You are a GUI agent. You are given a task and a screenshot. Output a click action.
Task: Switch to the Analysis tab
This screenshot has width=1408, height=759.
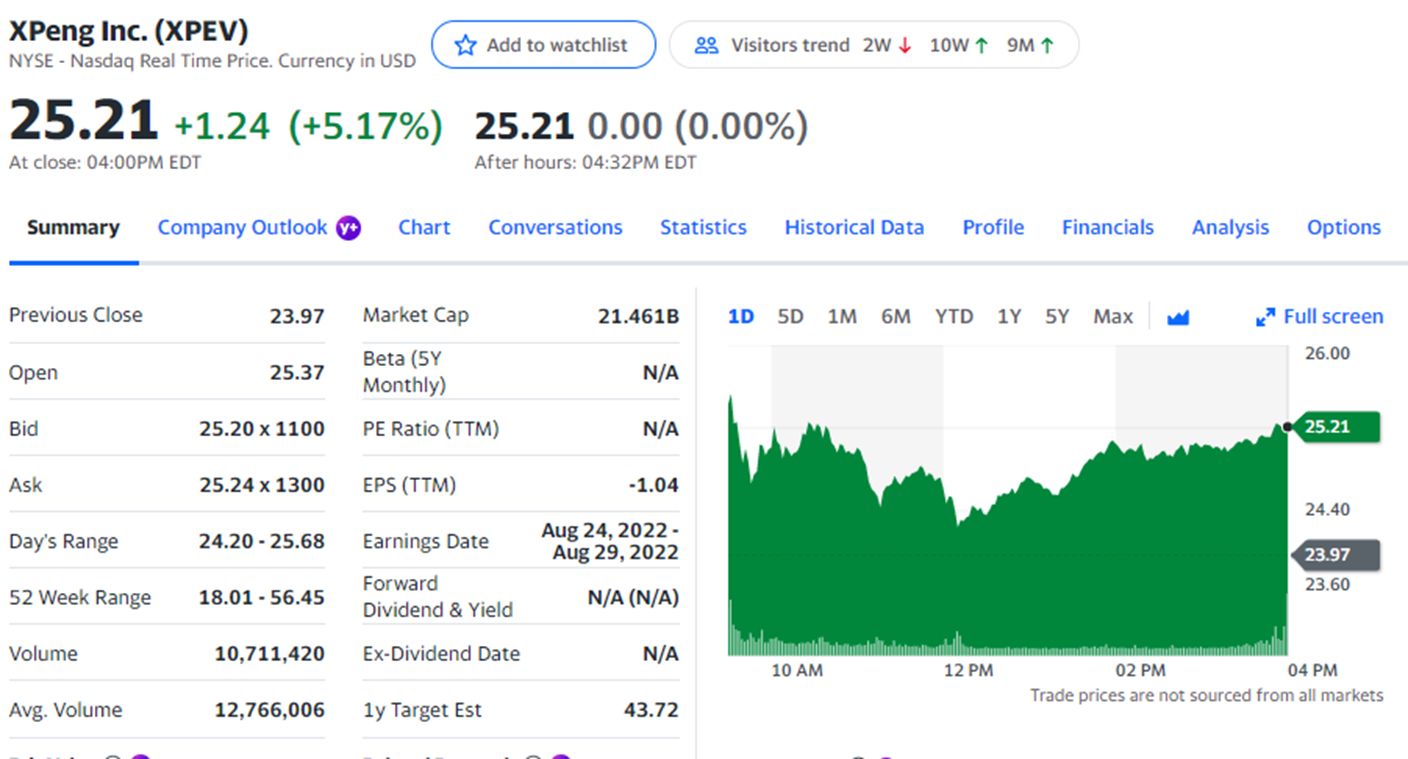click(1230, 228)
